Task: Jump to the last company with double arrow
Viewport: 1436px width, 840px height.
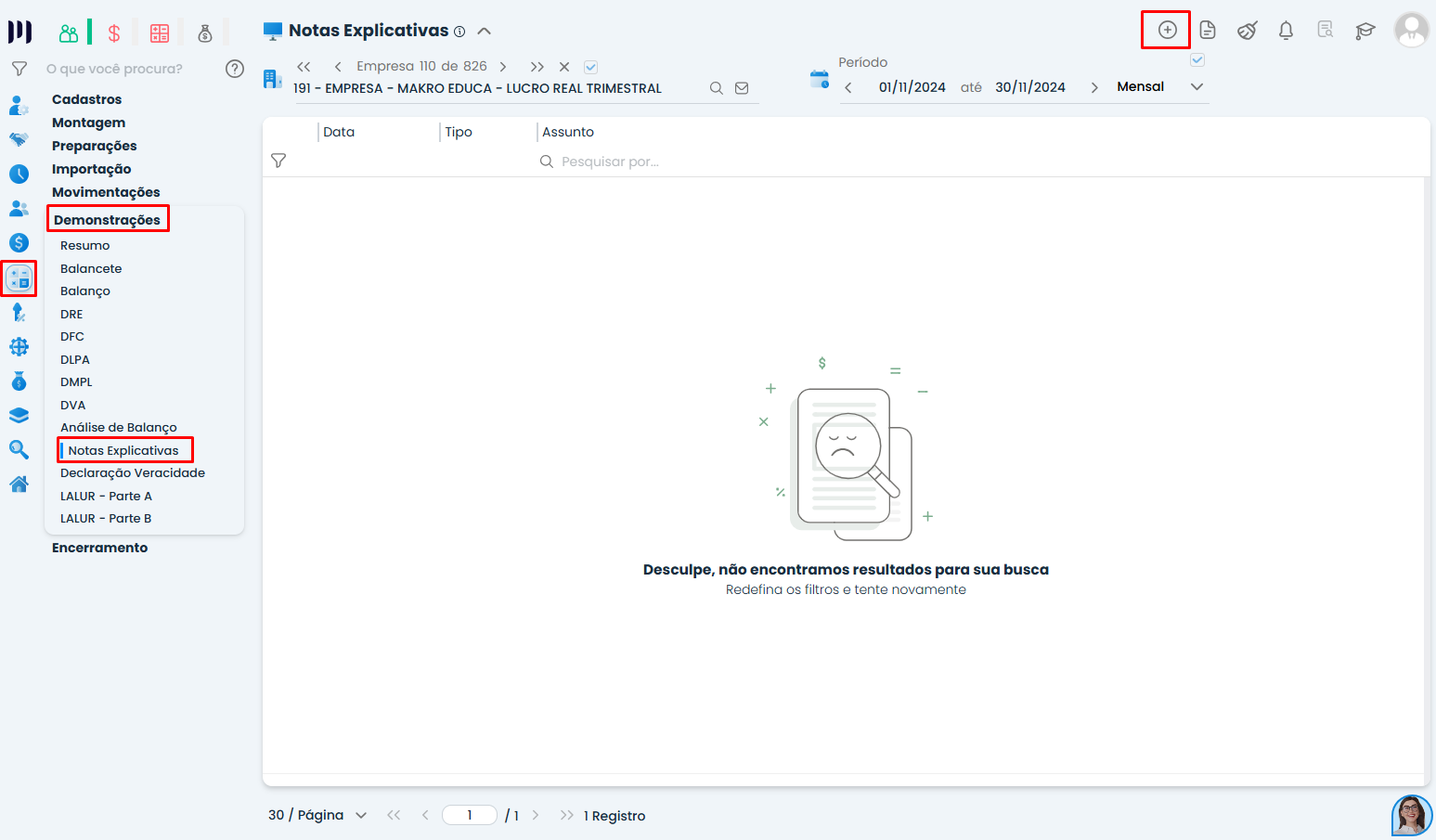Action: pos(537,67)
